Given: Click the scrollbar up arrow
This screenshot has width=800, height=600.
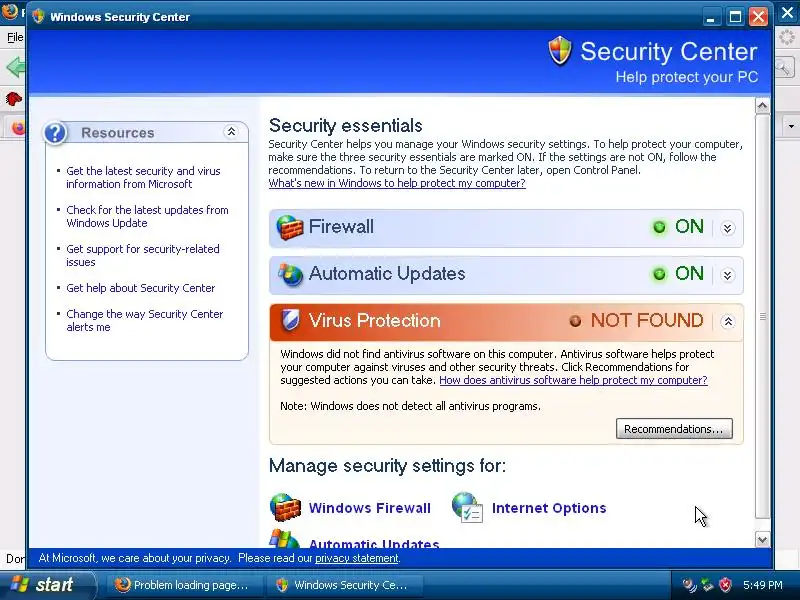Looking at the screenshot, I should pyautogui.click(x=762, y=106).
